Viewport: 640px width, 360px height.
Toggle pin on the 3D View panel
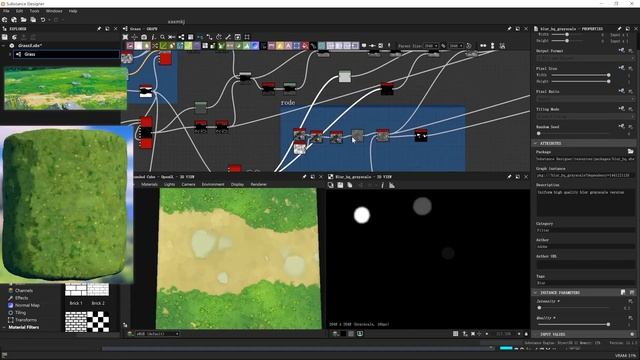point(304,177)
